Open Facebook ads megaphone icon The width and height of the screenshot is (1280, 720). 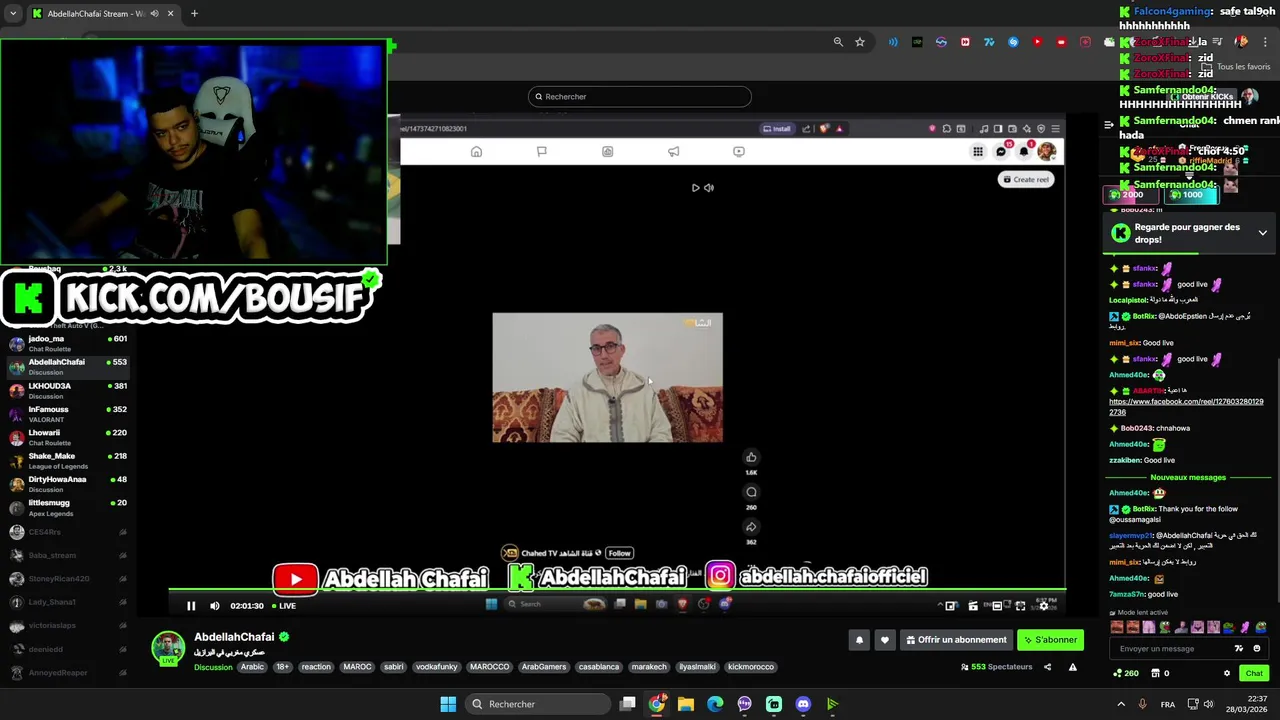pos(673,152)
